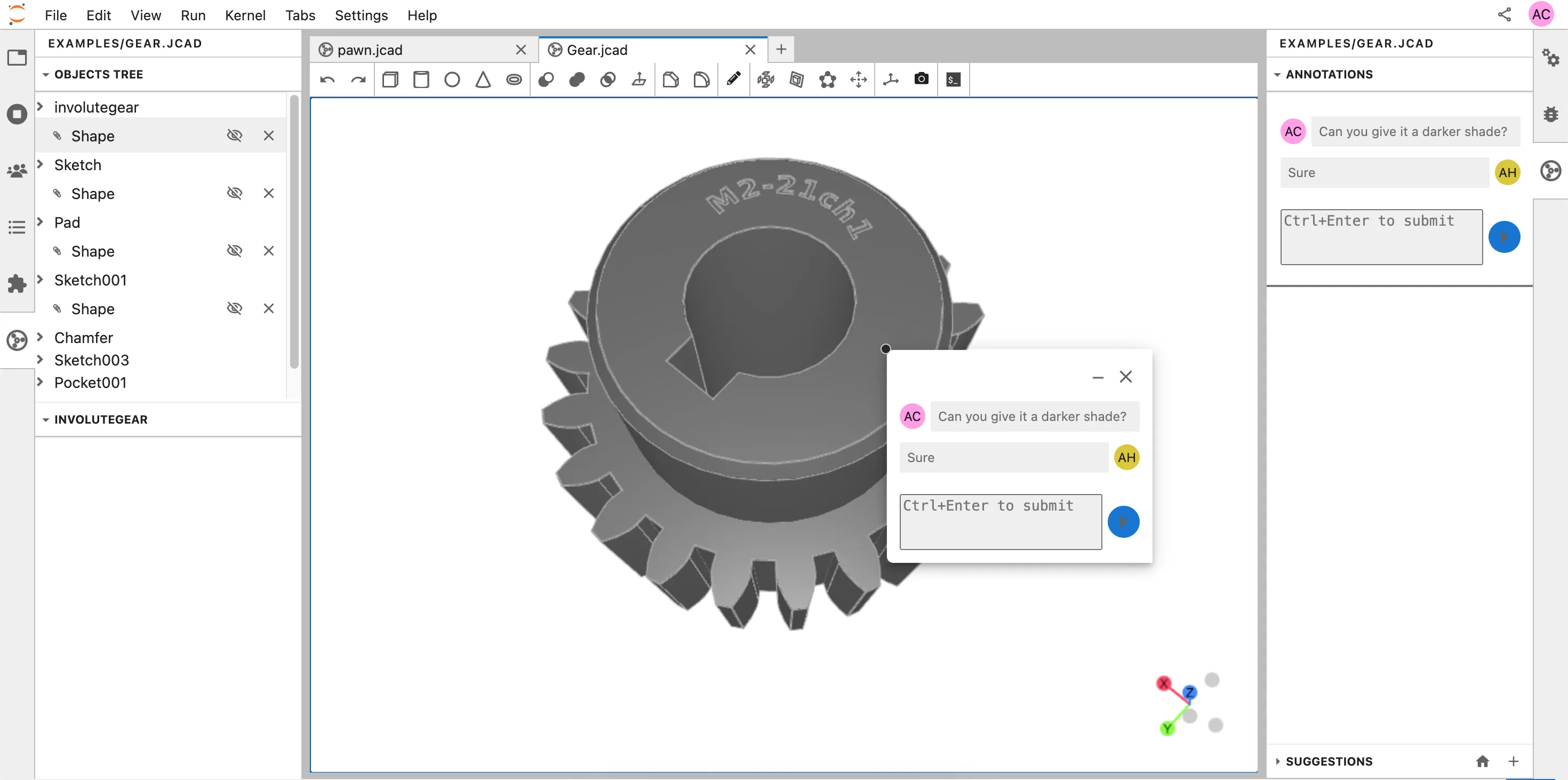Take a snapshot with camera icon
Image resolution: width=1568 pixels, height=780 pixels.
pyautogui.click(x=922, y=79)
